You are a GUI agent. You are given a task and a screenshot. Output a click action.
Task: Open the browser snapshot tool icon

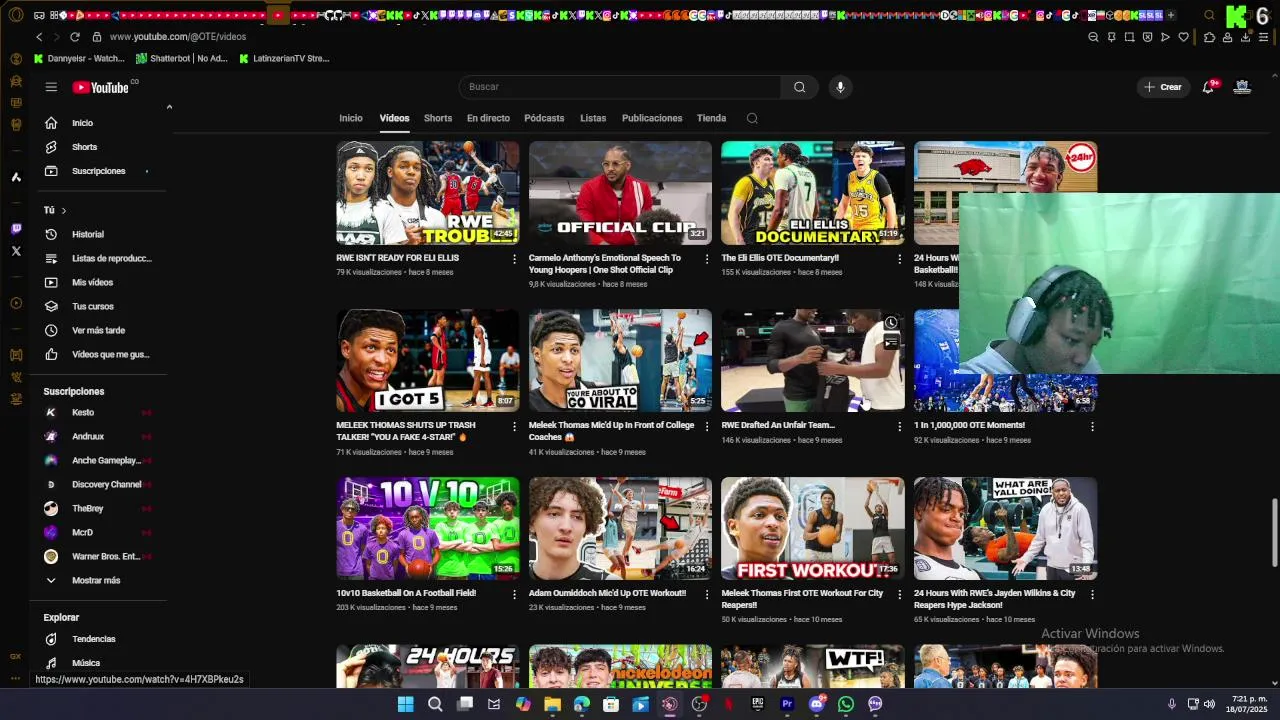tap(1129, 37)
